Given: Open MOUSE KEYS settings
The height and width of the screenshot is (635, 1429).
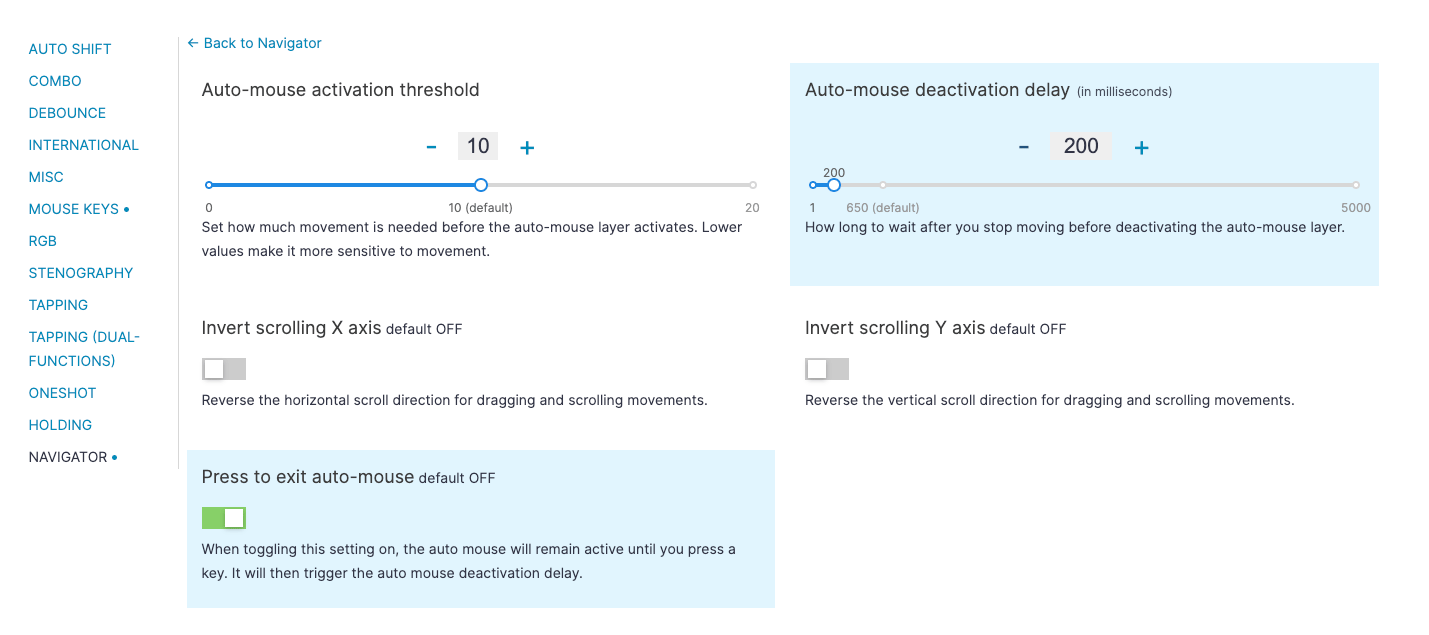Looking at the screenshot, I should coord(79,209).
